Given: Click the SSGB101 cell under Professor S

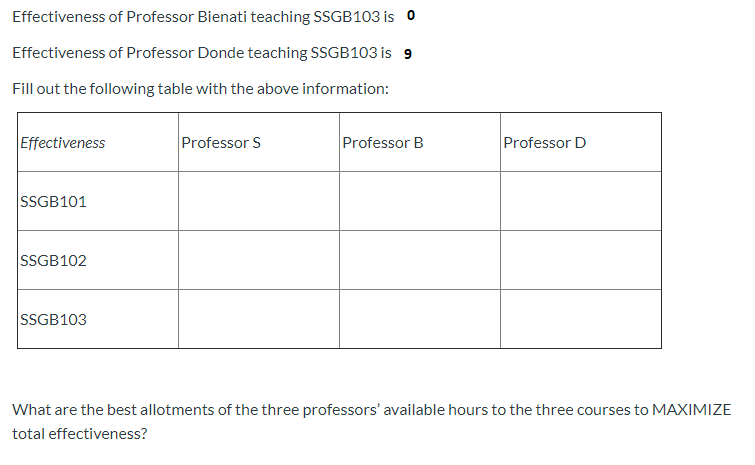Looking at the screenshot, I should point(258,201).
